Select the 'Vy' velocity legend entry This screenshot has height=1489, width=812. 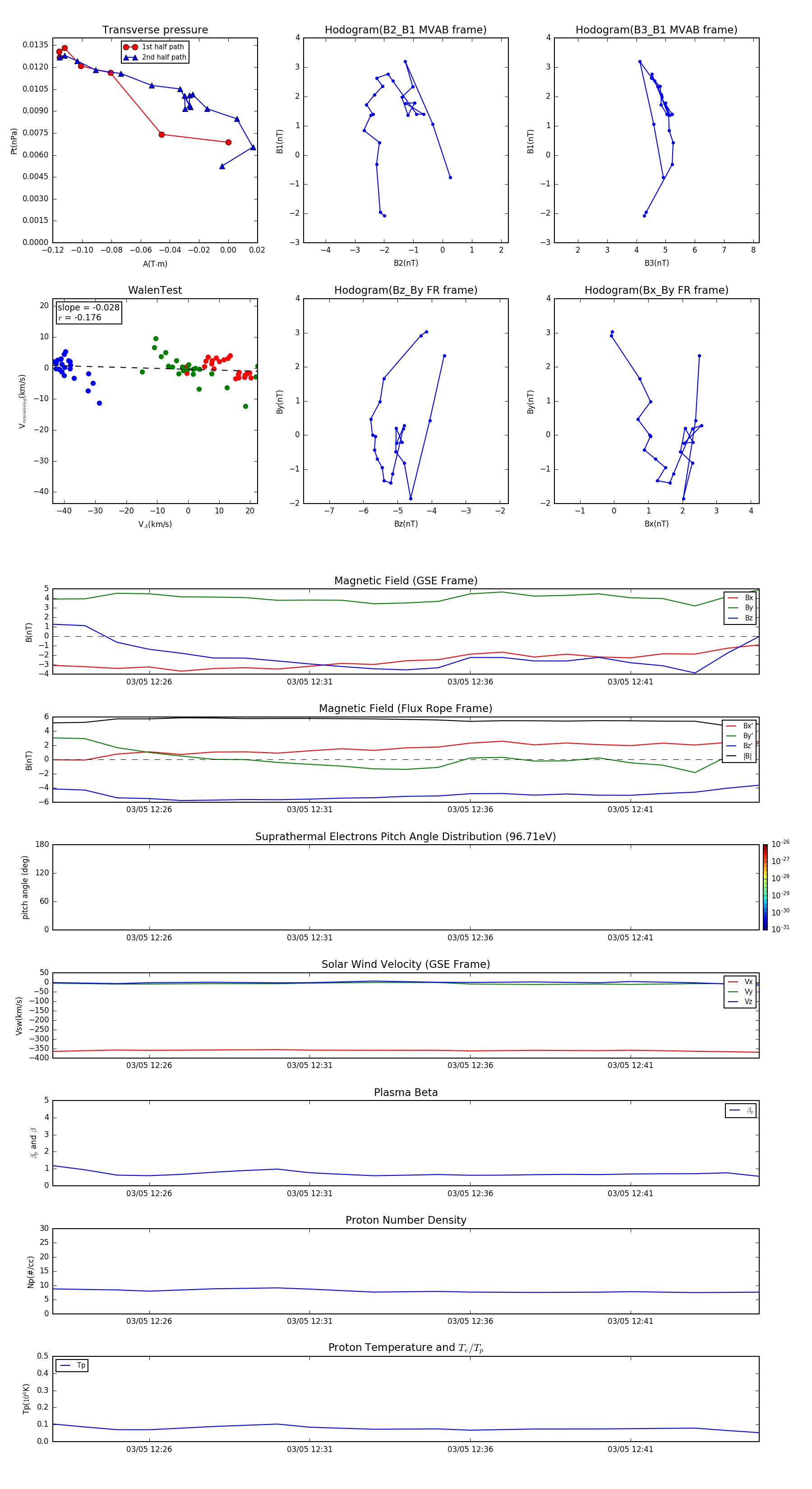click(x=740, y=992)
